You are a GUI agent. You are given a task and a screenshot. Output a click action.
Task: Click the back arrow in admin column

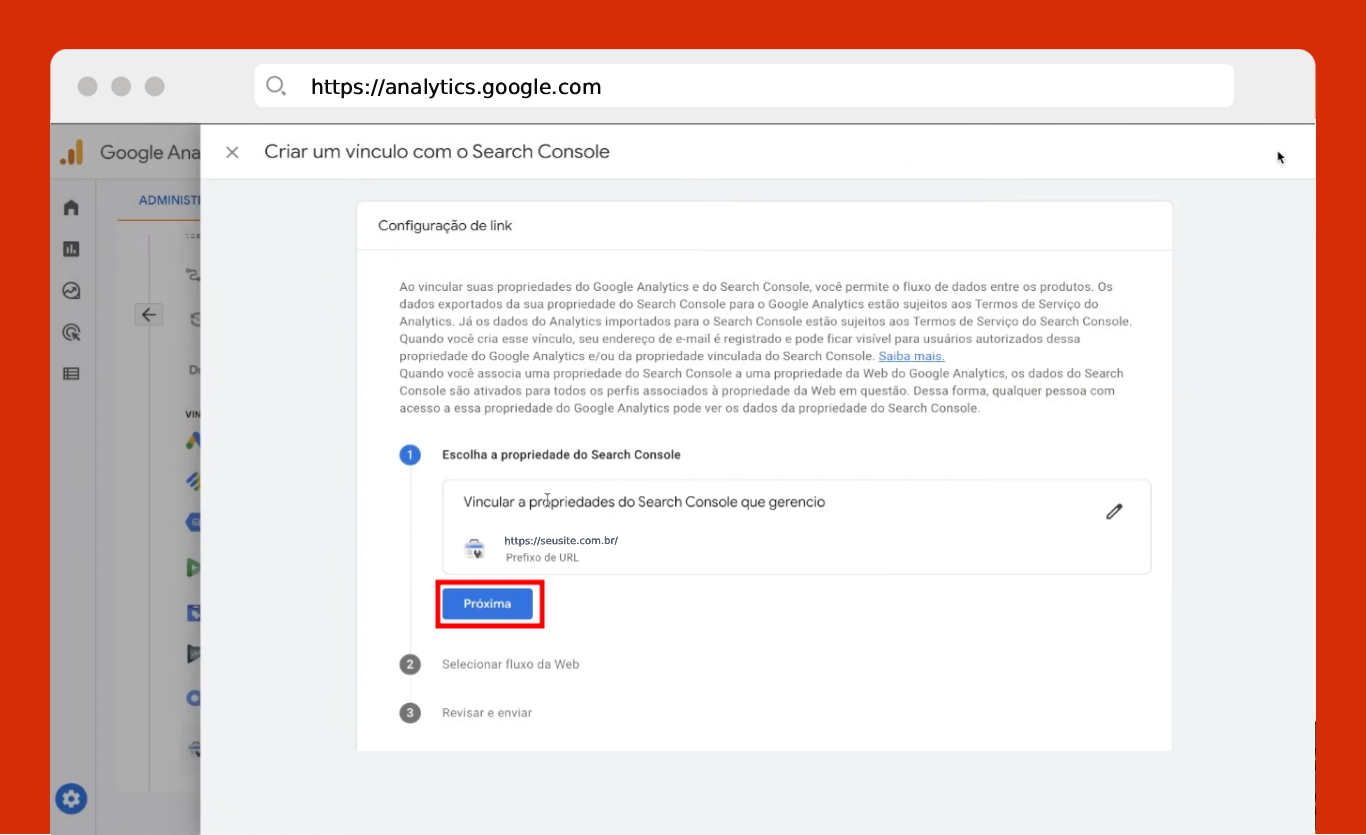point(149,315)
